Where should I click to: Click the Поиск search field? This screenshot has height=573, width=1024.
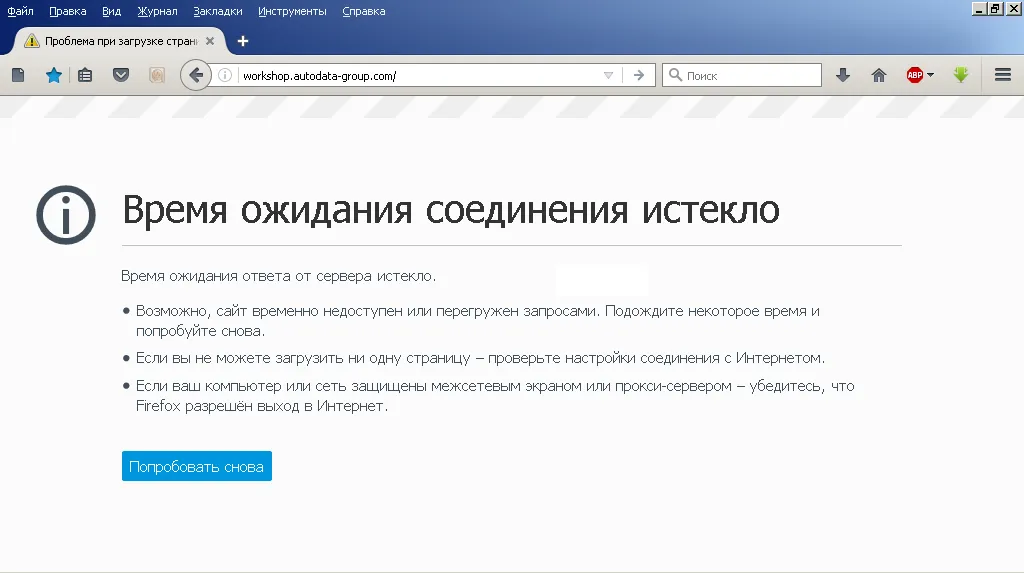(742, 75)
